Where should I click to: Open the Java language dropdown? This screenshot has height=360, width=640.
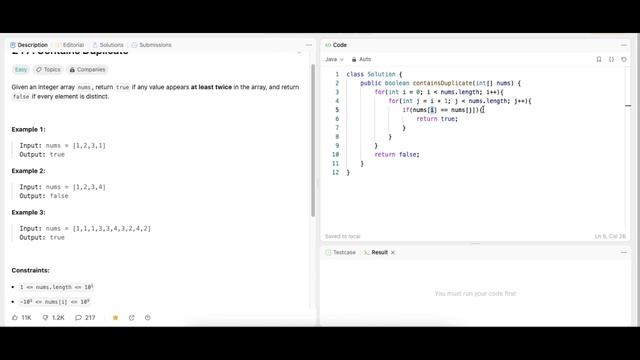click(334, 59)
